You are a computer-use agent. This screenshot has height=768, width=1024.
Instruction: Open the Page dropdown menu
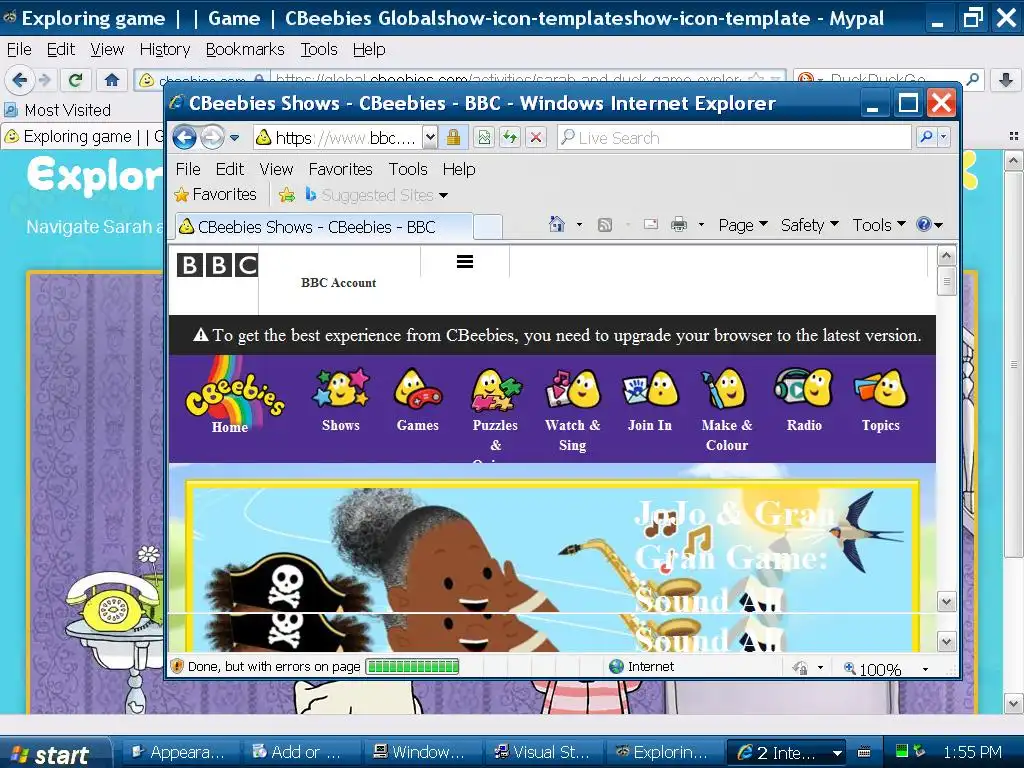click(x=743, y=225)
